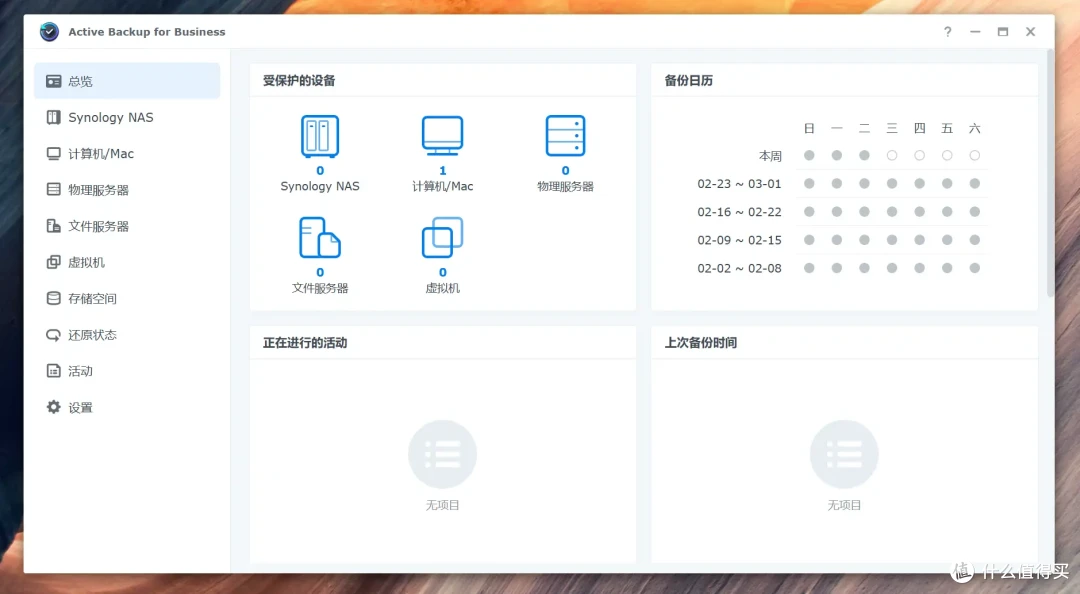Click the count 0 under the large Synology NAS icon
This screenshot has width=1080, height=594.
(320, 170)
